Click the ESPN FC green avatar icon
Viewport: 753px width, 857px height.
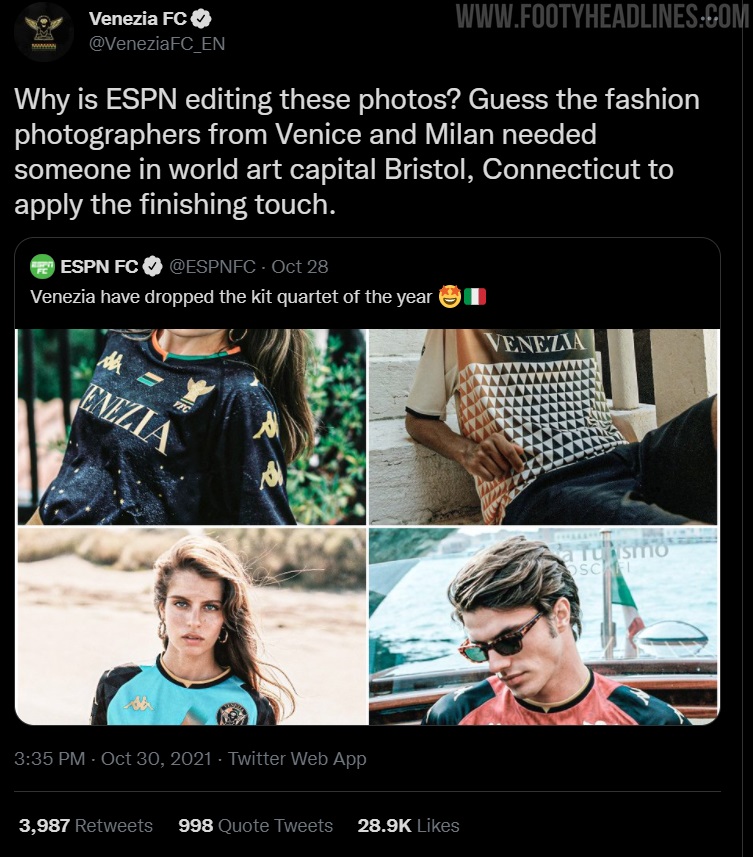(42, 266)
